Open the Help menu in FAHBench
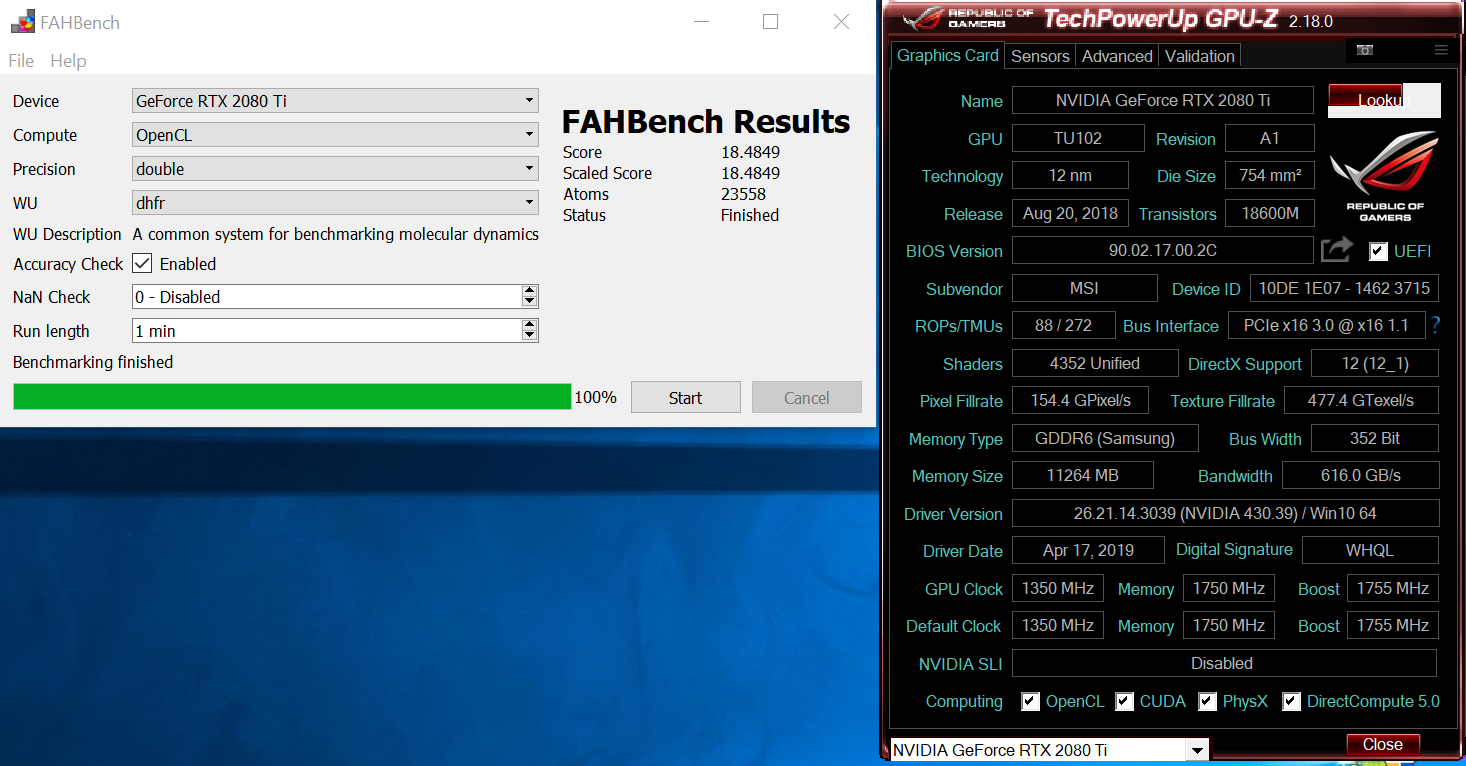Image resolution: width=1466 pixels, height=766 pixels. tap(68, 60)
